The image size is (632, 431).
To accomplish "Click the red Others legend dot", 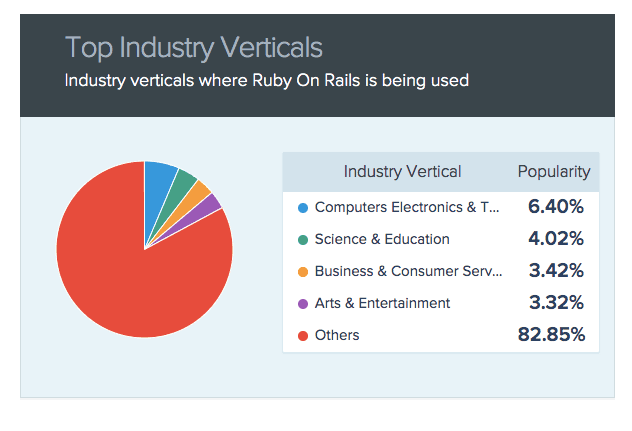I will (x=303, y=336).
